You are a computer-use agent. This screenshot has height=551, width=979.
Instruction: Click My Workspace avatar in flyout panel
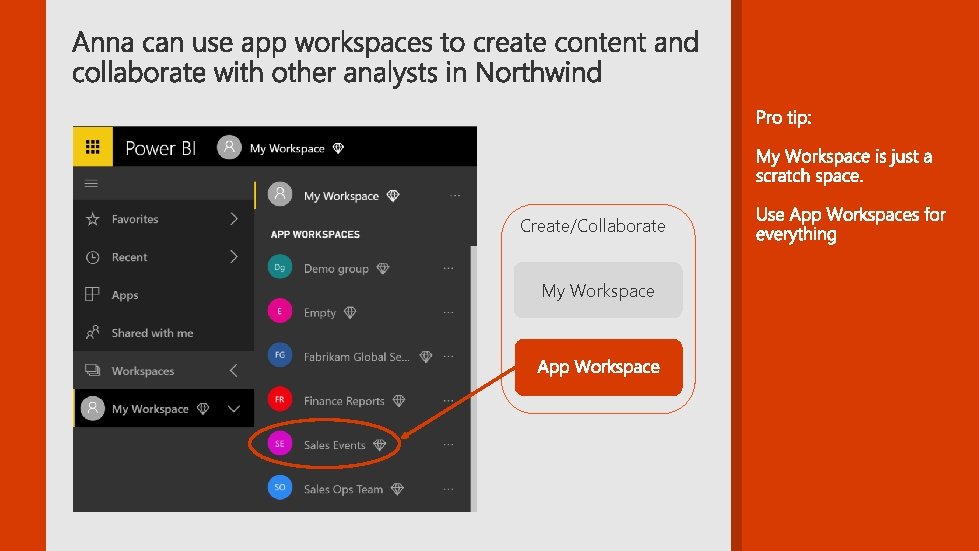coord(280,195)
